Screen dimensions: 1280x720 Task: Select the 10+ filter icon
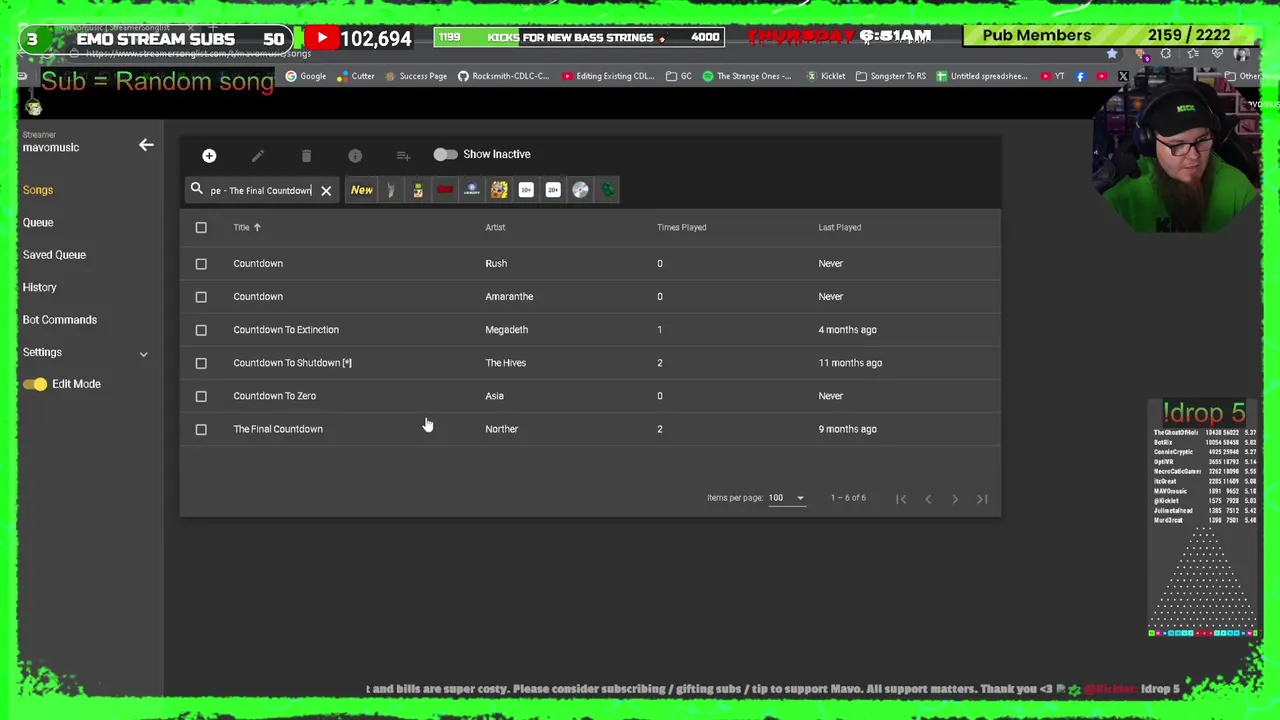click(x=526, y=190)
